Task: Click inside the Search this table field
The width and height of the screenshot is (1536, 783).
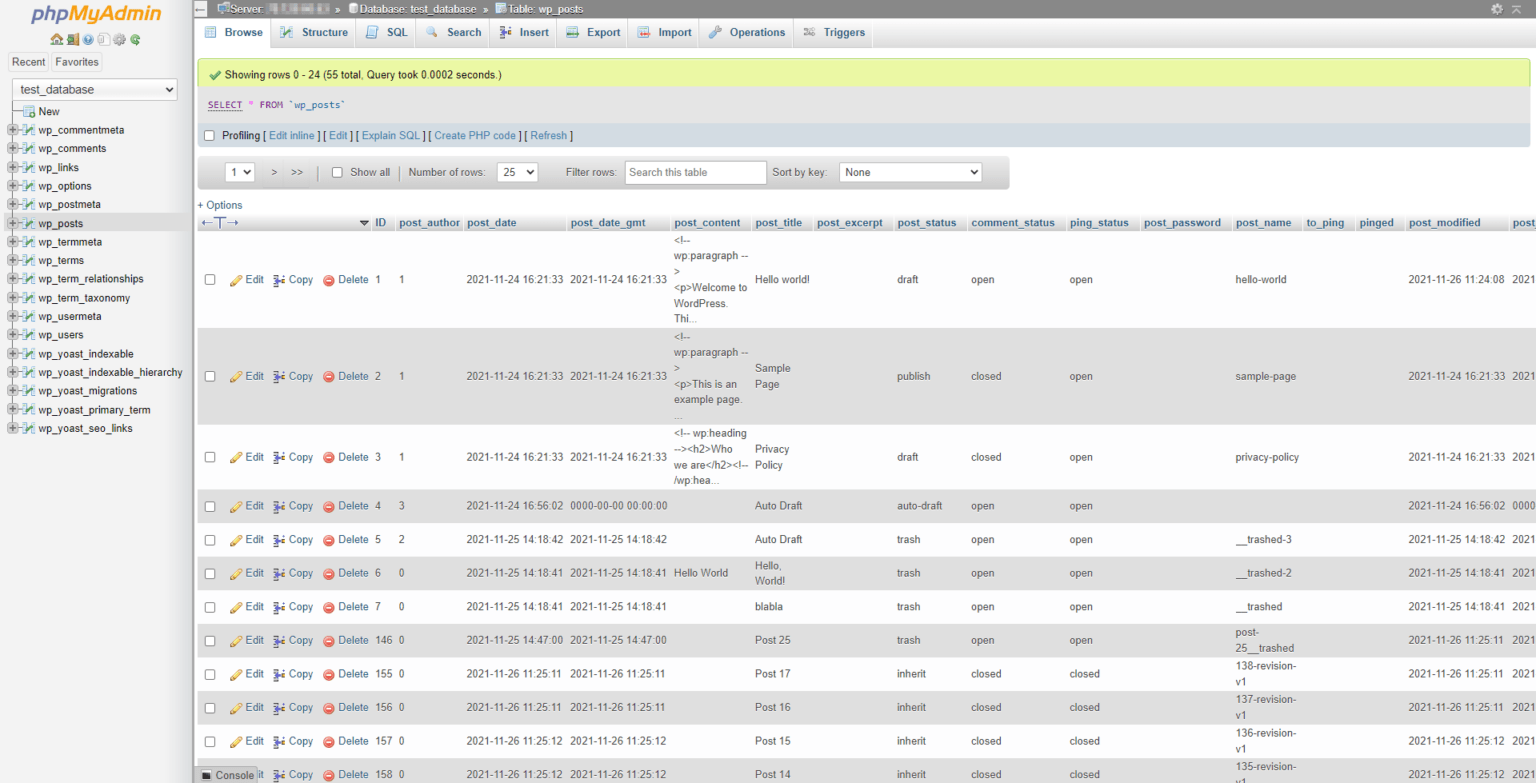Action: tap(695, 171)
